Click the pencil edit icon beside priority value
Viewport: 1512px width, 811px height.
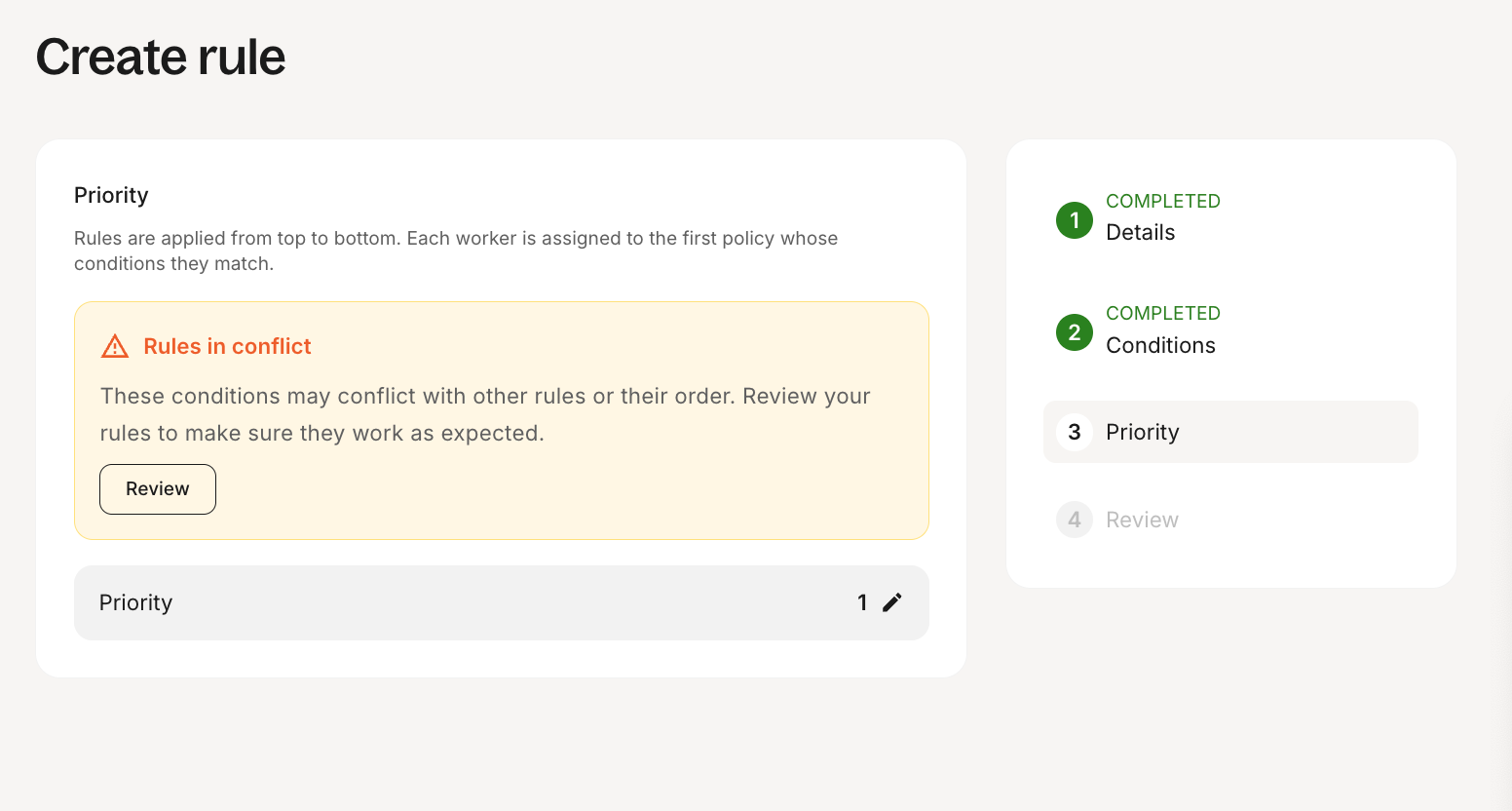click(x=891, y=602)
